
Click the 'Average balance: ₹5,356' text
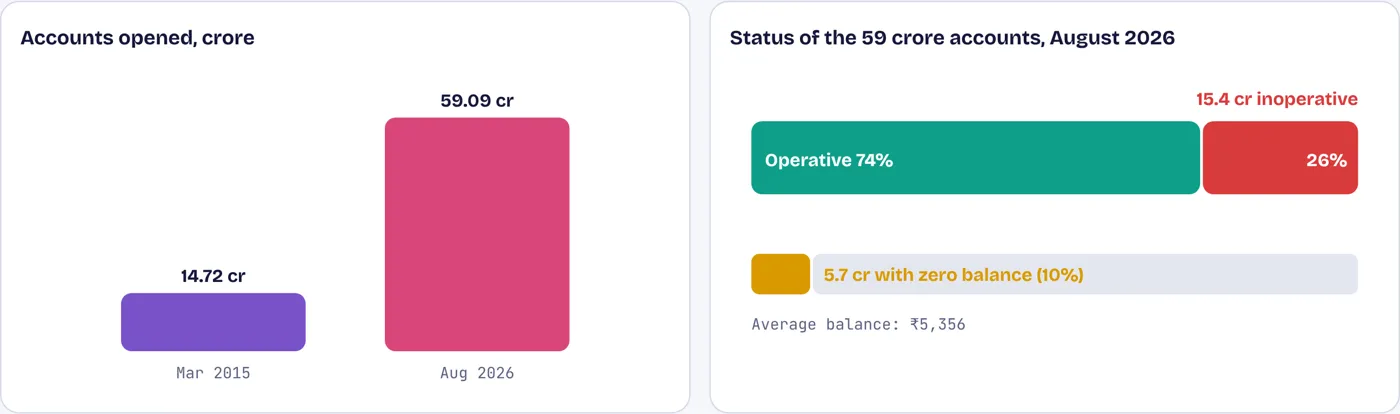pos(858,324)
